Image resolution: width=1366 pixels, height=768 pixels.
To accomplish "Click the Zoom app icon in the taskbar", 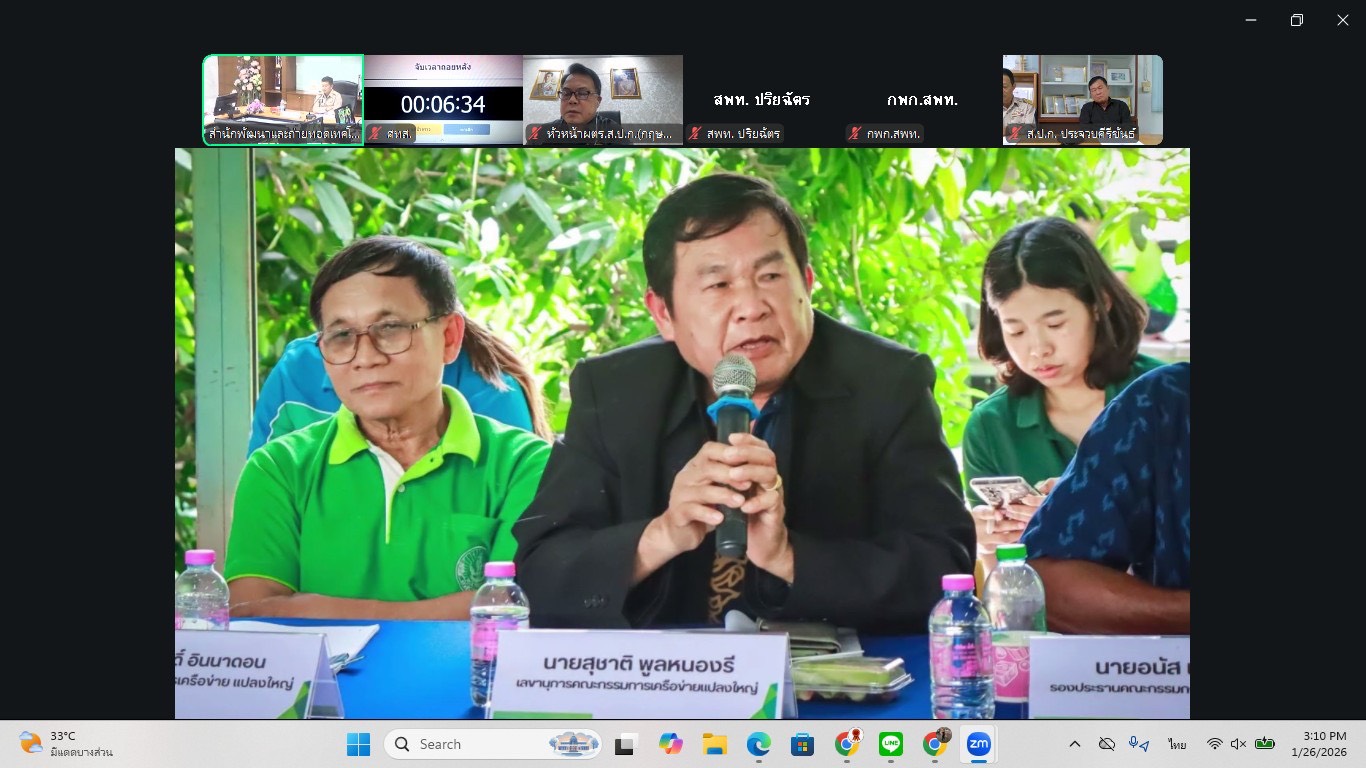I will click(x=980, y=744).
